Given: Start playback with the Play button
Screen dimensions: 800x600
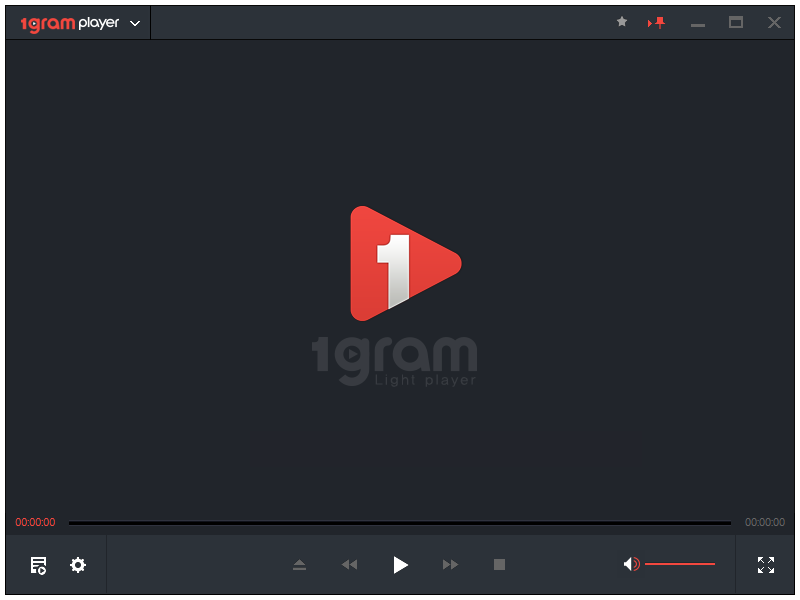Looking at the screenshot, I should tap(400, 565).
